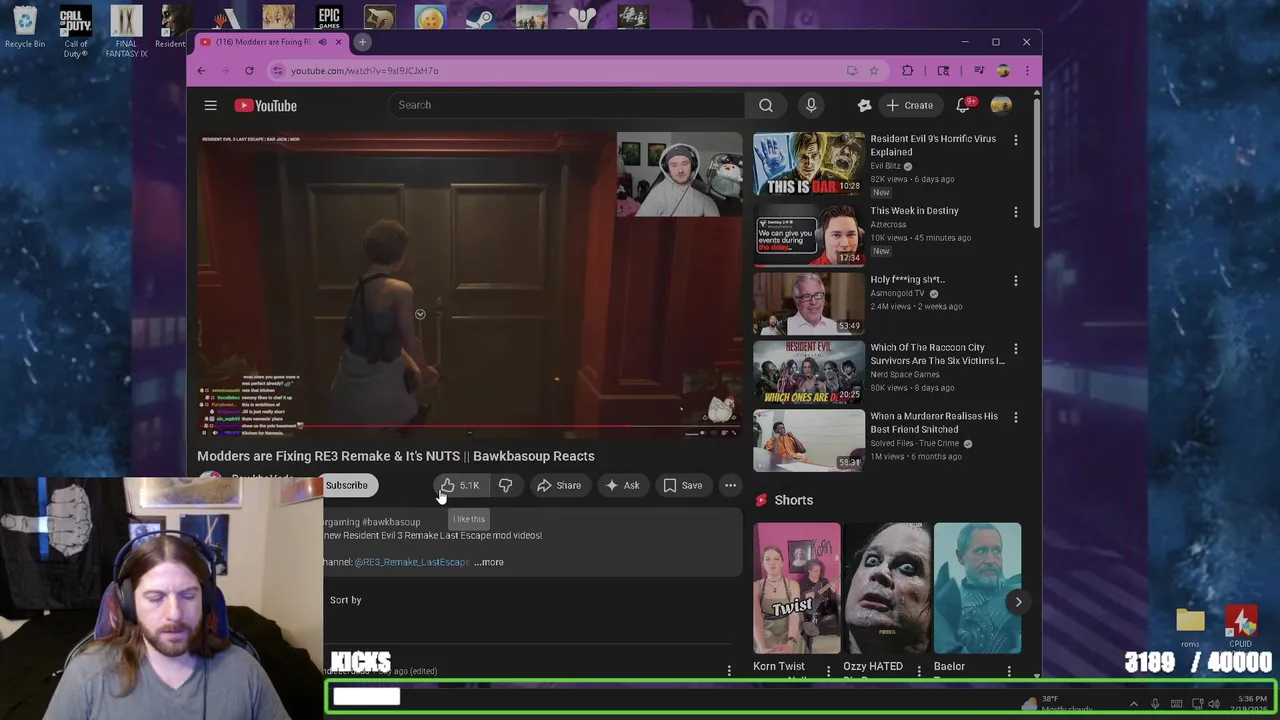
Task: Select FINAL FANTASY IX desktop shortcut
Action: pos(126,31)
